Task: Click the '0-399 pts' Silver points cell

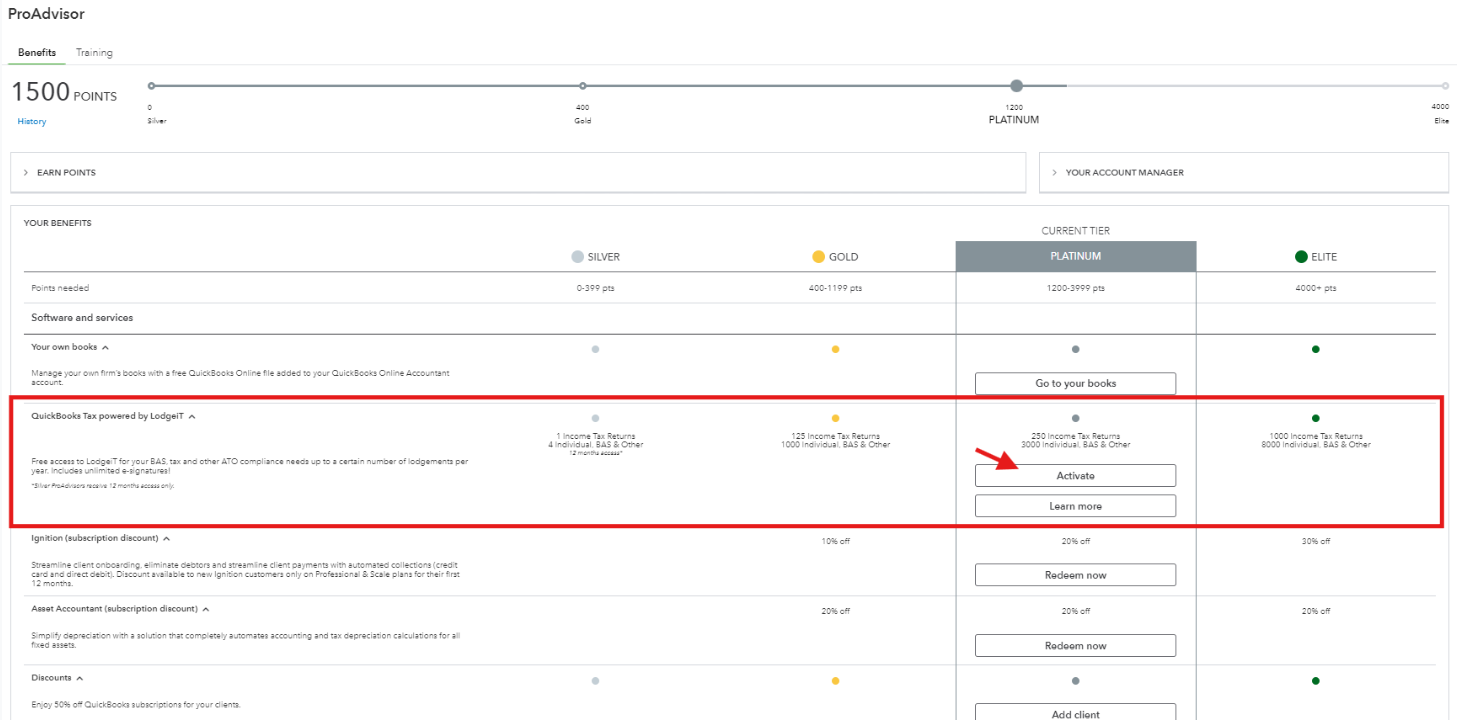Action: [x=595, y=288]
